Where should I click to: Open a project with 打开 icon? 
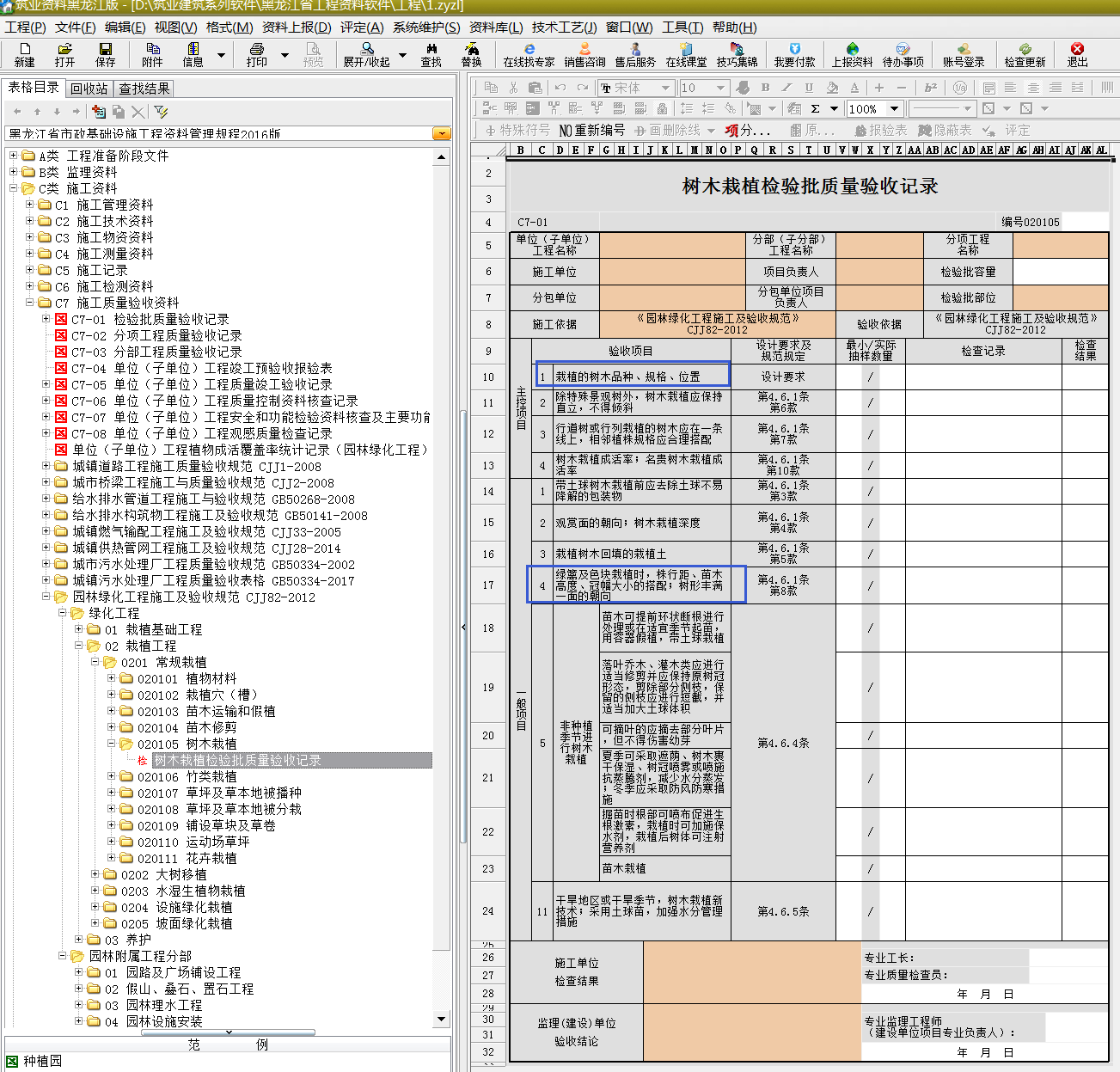tap(64, 55)
